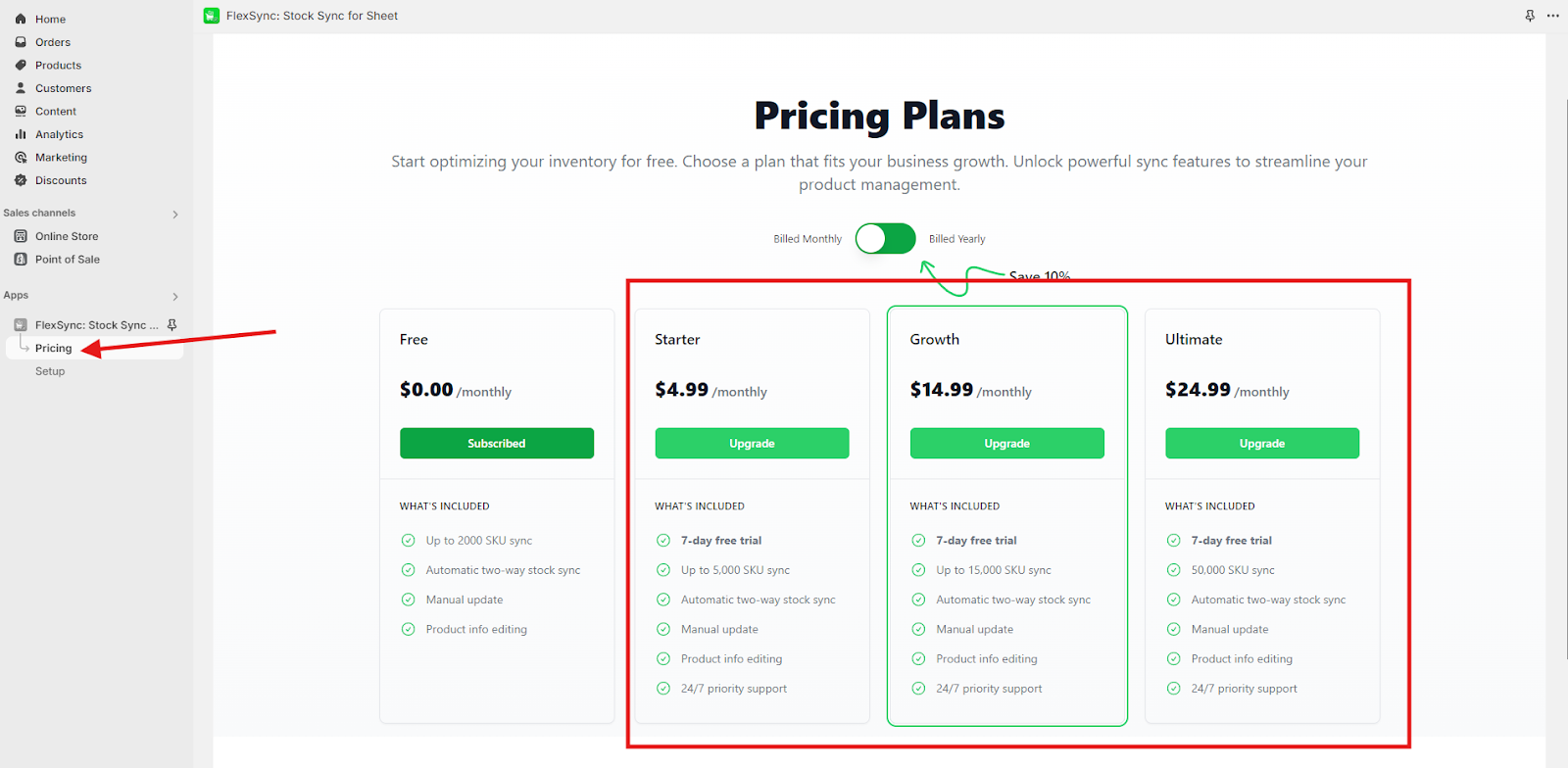Click the Discounts badge icon

click(21, 180)
